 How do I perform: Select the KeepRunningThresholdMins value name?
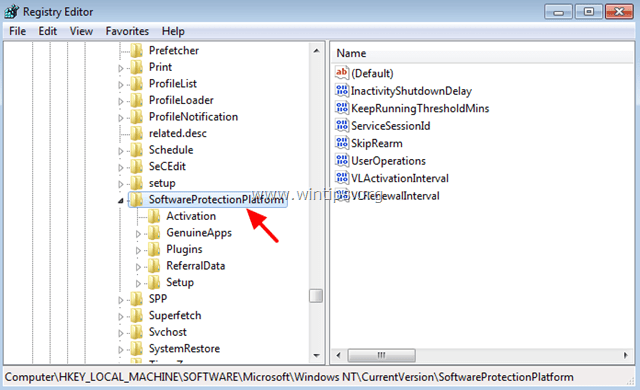[420, 109]
